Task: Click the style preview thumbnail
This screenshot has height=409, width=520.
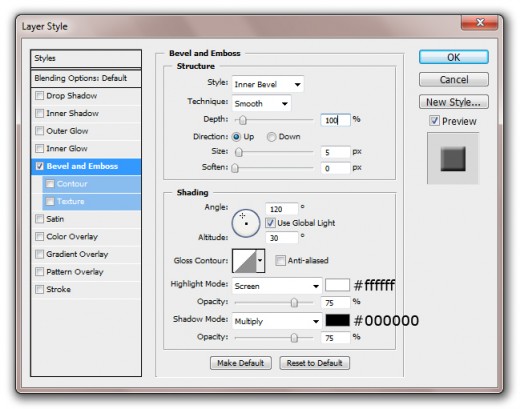Action: (x=453, y=158)
